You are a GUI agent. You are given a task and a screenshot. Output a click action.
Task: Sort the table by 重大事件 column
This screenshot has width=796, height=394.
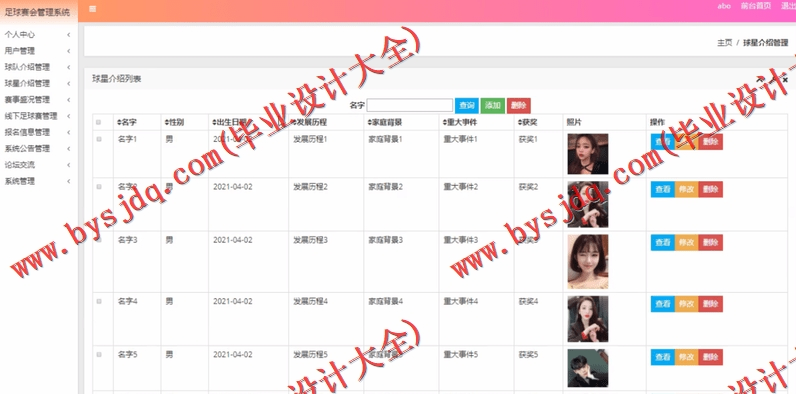click(x=459, y=122)
